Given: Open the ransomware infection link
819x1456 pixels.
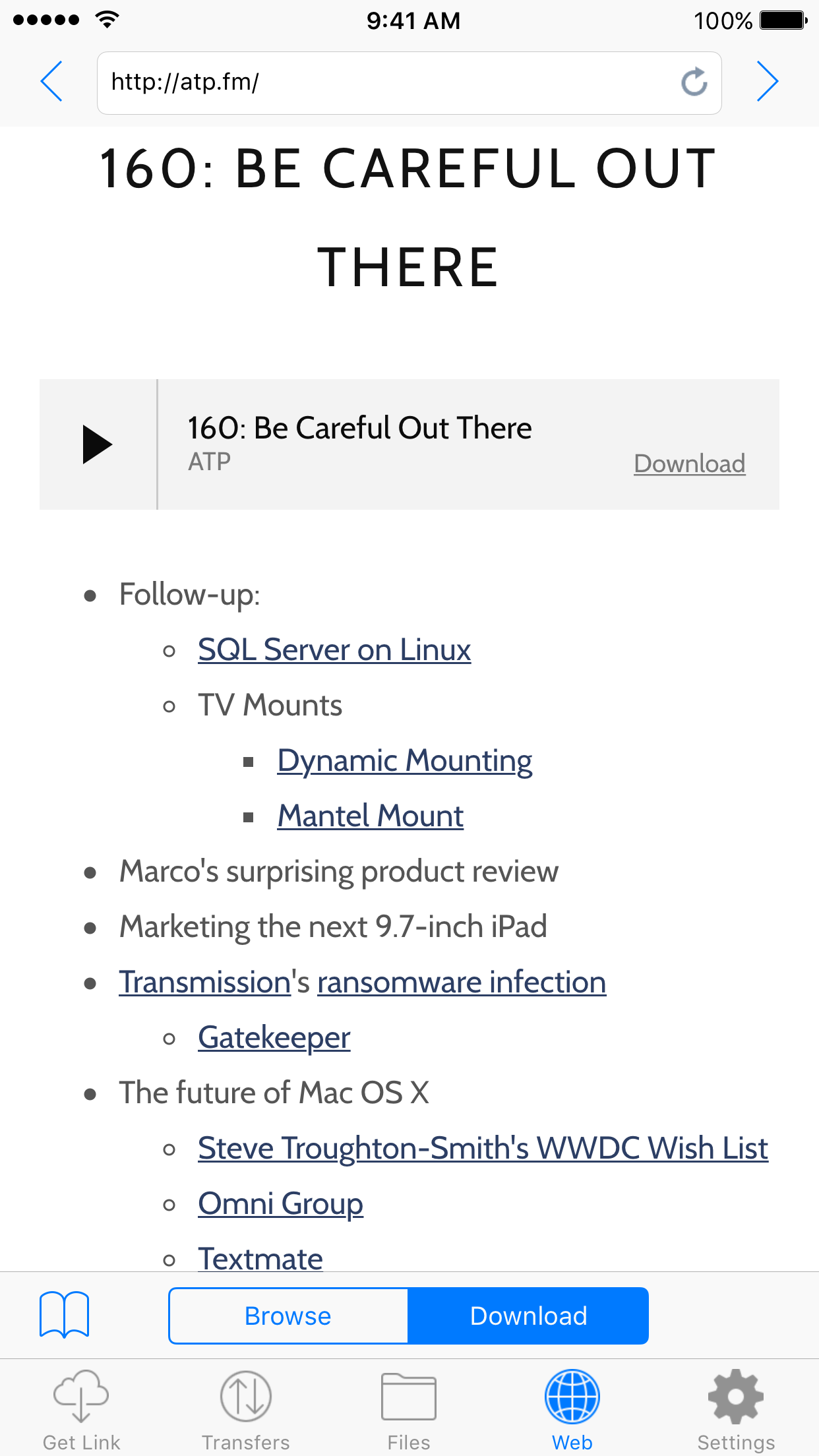Looking at the screenshot, I should [461, 983].
